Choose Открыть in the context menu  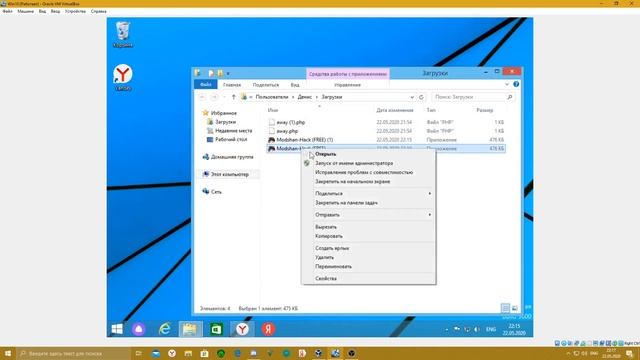coord(326,154)
